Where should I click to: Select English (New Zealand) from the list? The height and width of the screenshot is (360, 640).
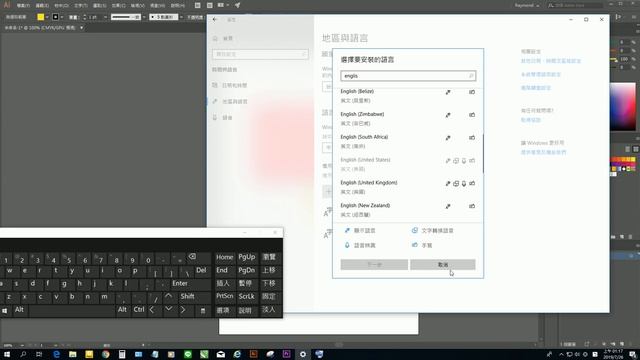(408, 210)
